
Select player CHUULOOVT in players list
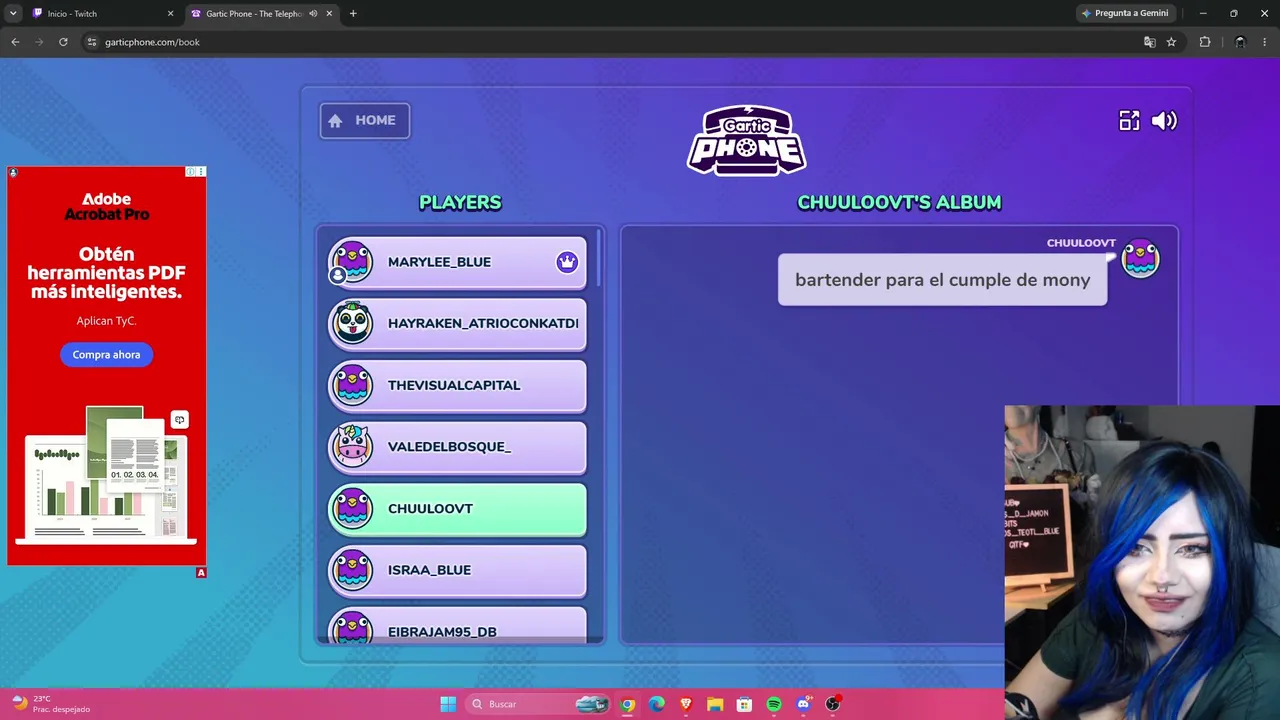tap(457, 509)
